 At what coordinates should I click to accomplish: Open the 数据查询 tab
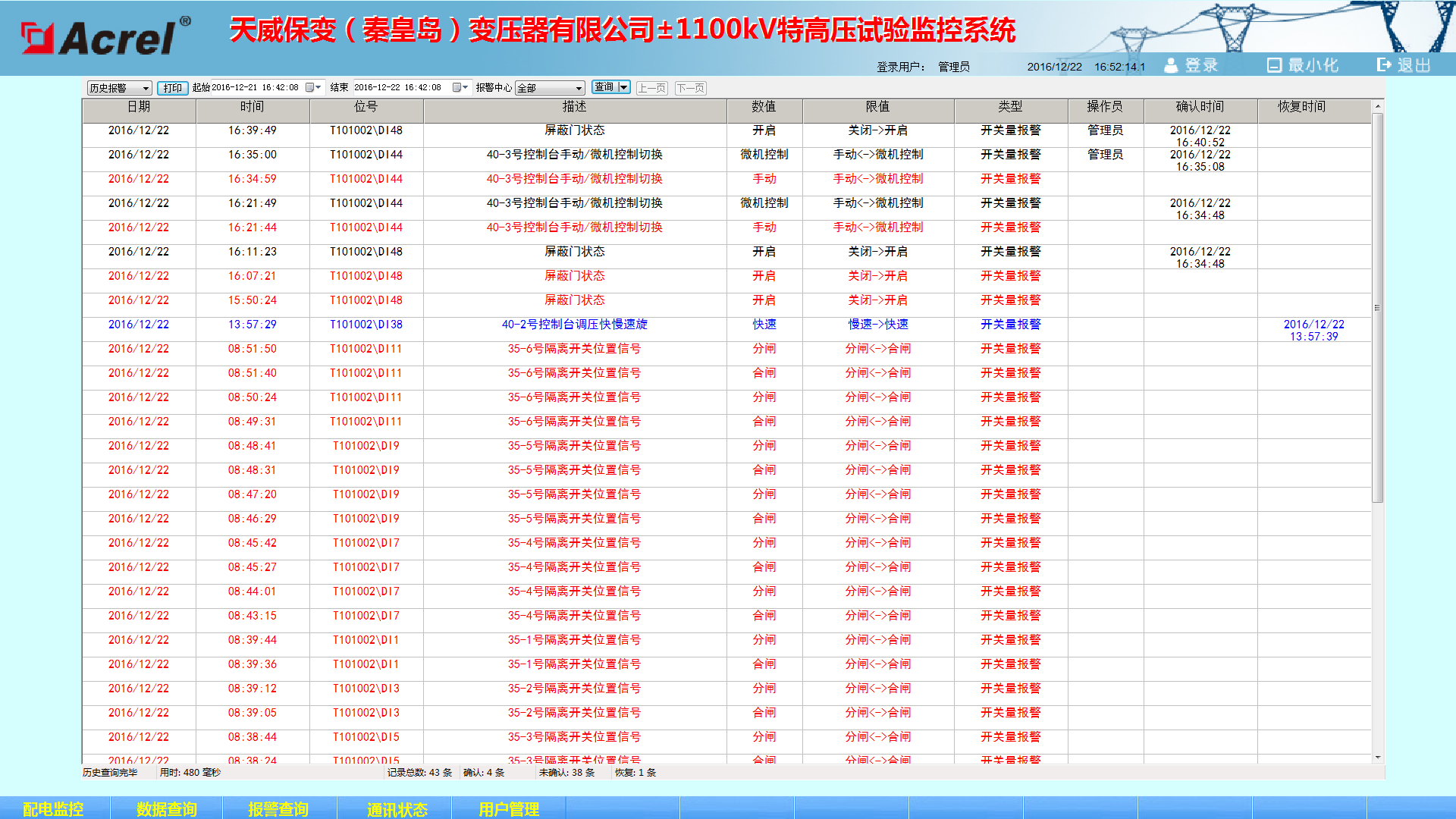(x=167, y=808)
